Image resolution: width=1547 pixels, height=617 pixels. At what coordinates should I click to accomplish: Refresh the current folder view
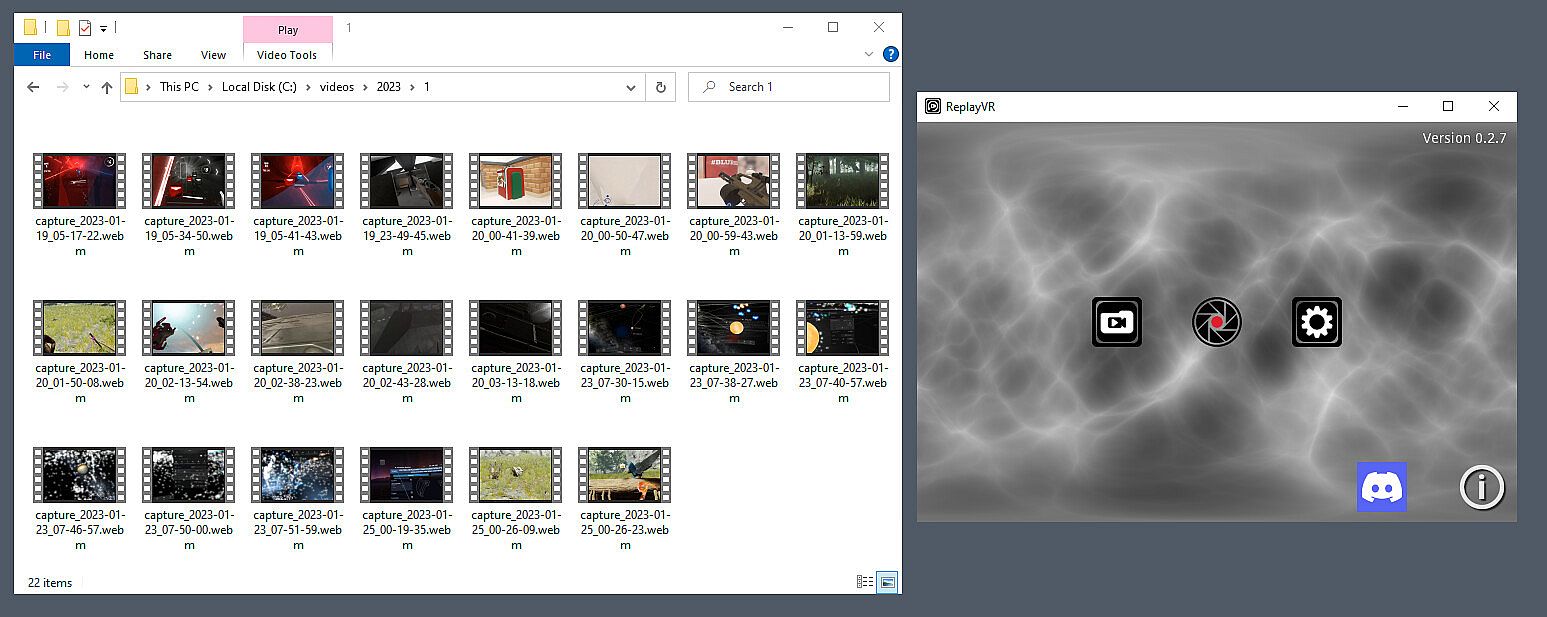coord(660,87)
